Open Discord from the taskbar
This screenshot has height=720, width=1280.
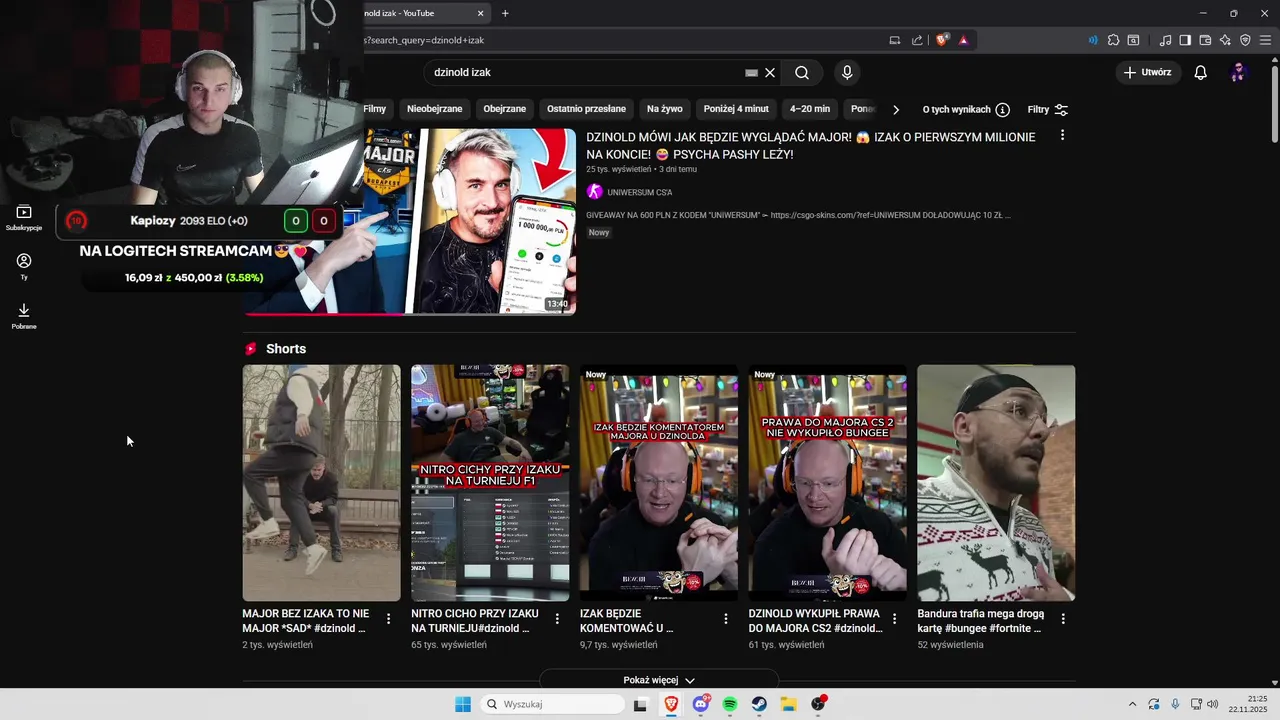[701, 704]
